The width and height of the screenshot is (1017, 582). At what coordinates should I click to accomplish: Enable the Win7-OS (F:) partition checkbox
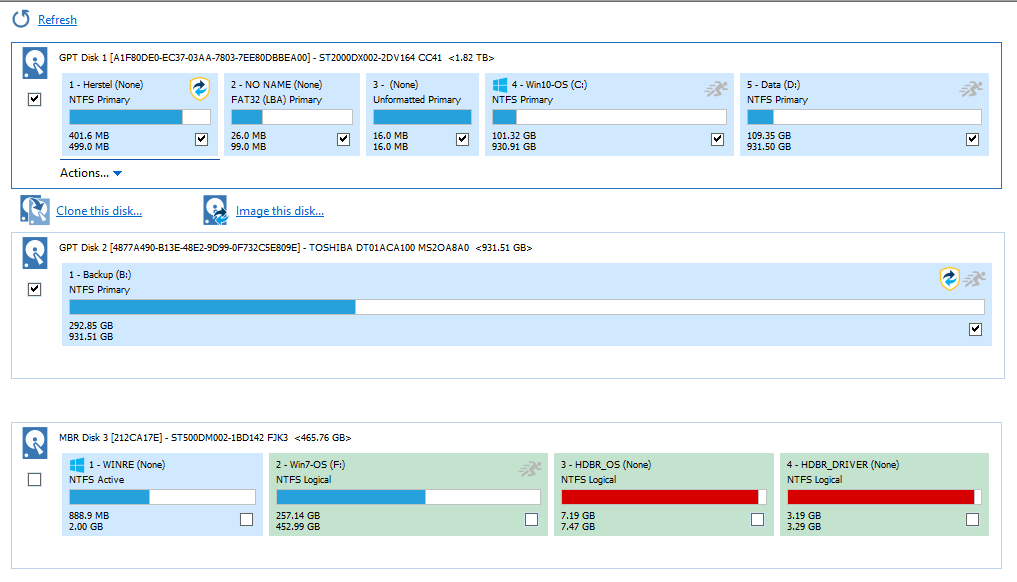tap(531, 519)
